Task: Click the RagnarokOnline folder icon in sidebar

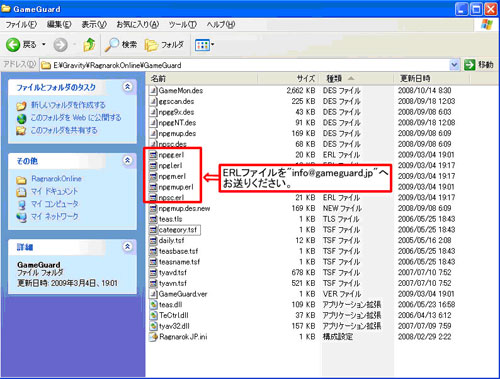Action: tap(21, 180)
